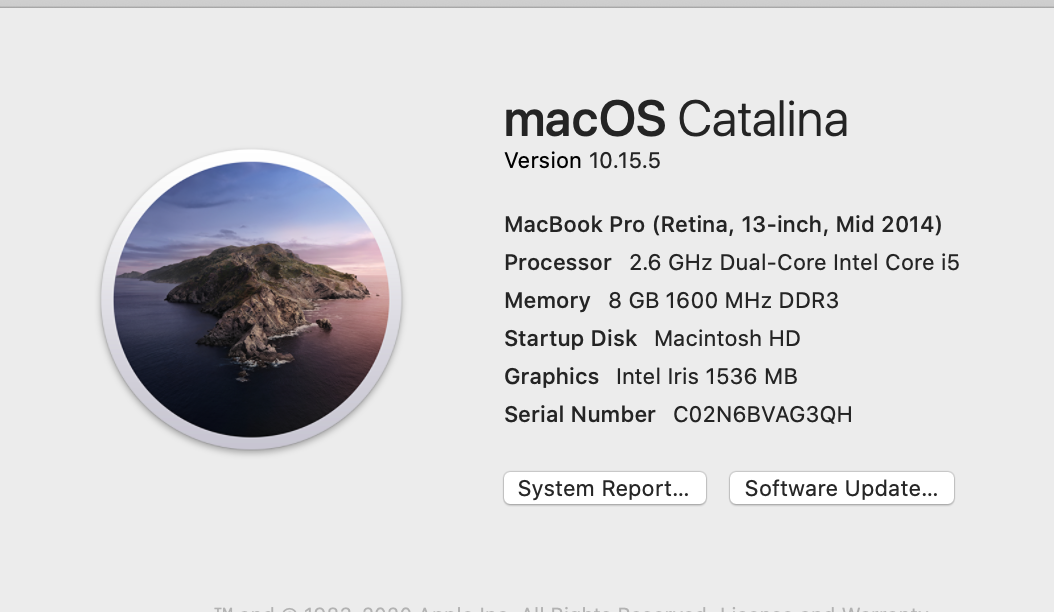
Task: Click the Catalina word in the title
Action: 762,119
